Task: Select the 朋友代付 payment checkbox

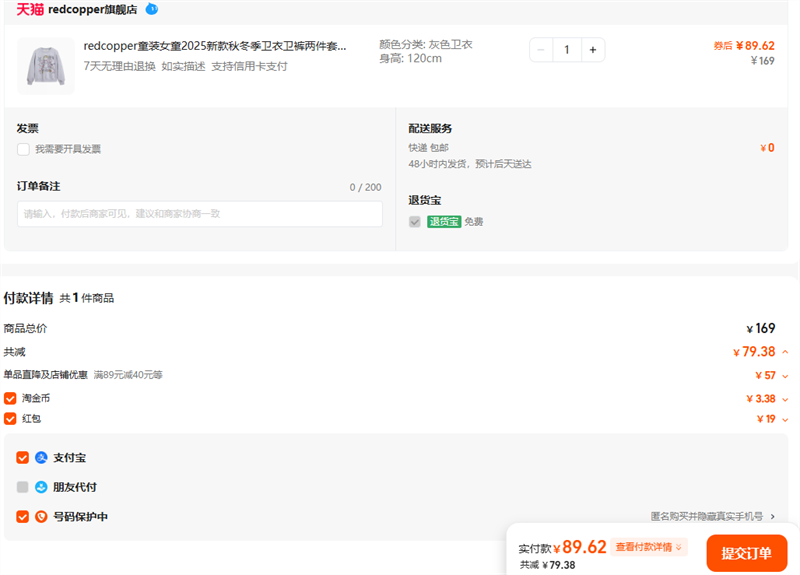Action: (23, 487)
